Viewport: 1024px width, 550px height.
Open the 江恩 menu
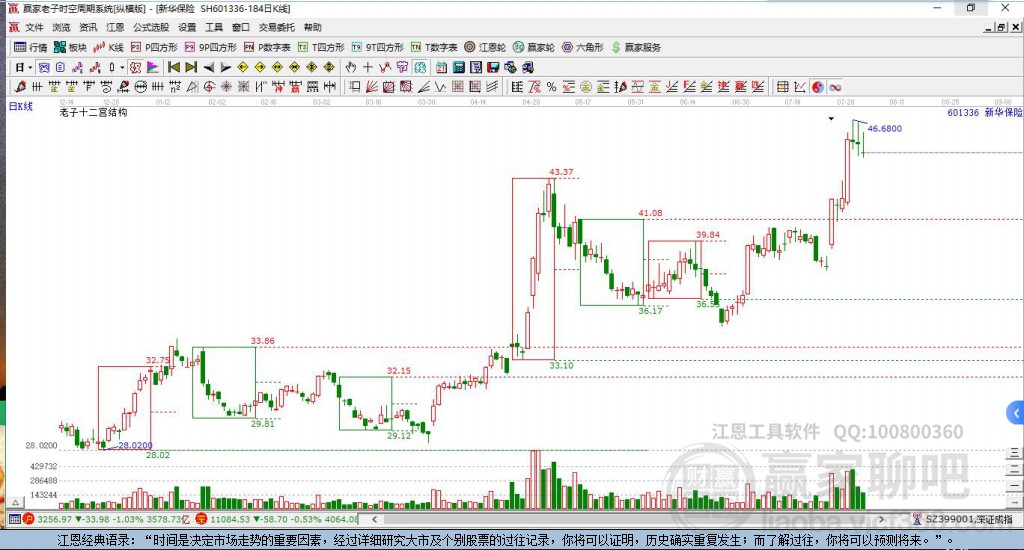(x=115, y=27)
